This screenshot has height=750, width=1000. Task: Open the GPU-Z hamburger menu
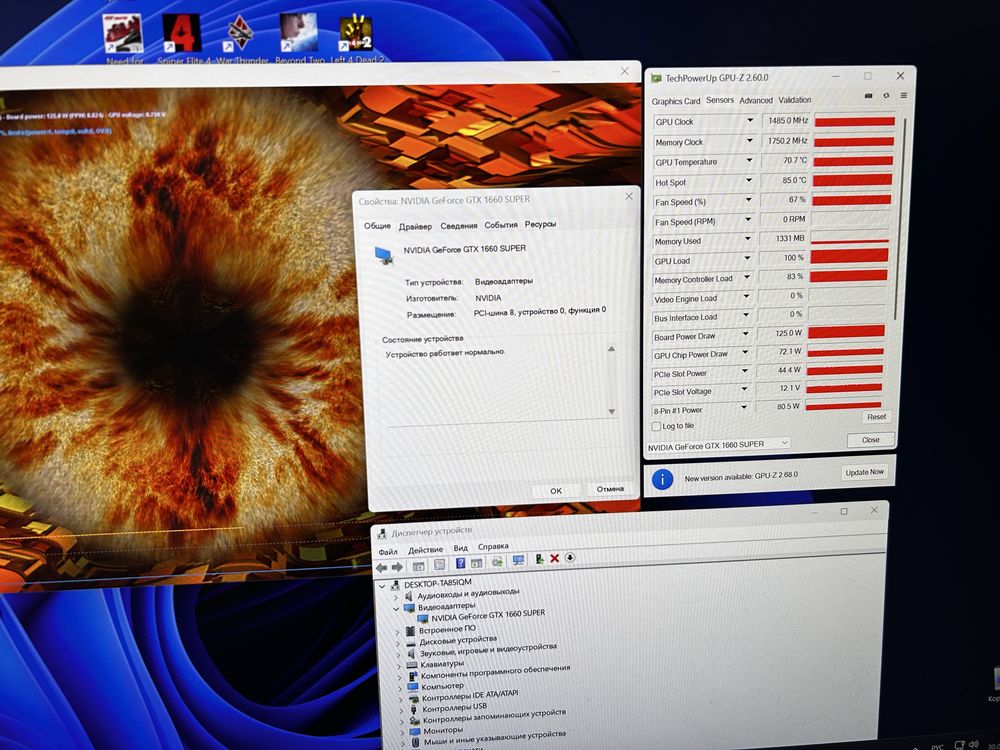(x=903, y=96)
